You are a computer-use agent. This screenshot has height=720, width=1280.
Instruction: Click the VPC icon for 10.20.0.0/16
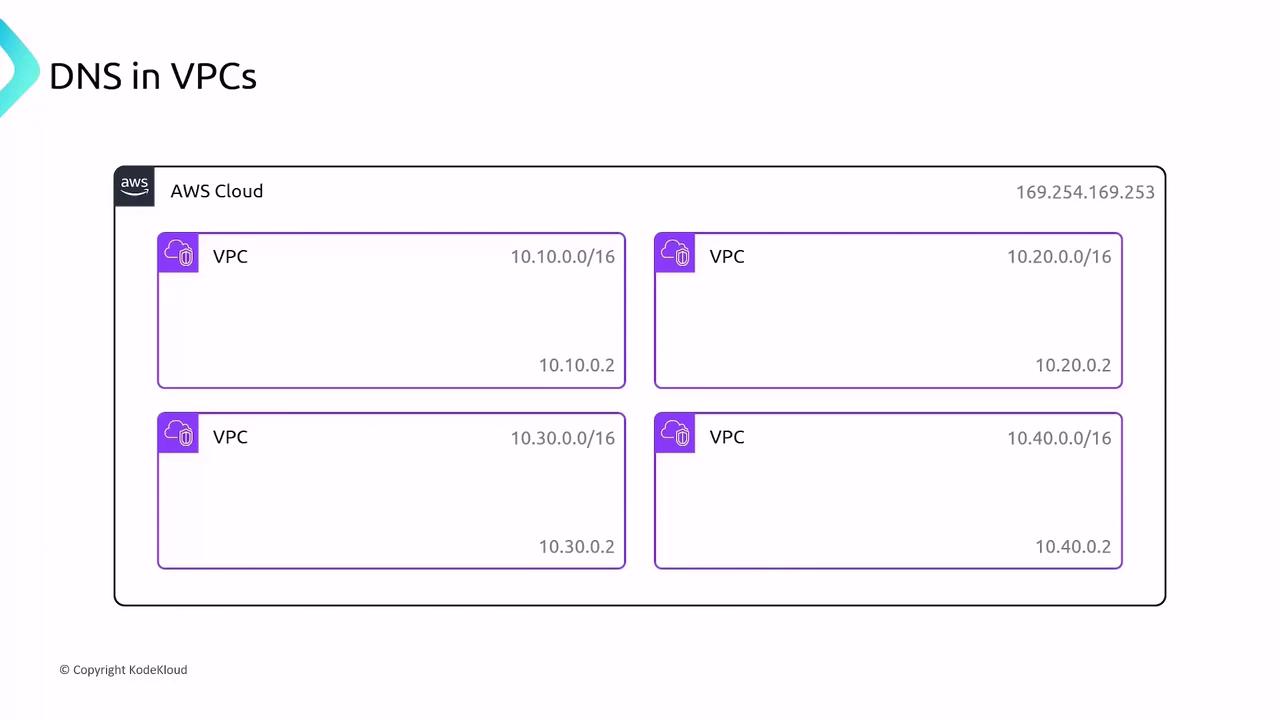675,254
